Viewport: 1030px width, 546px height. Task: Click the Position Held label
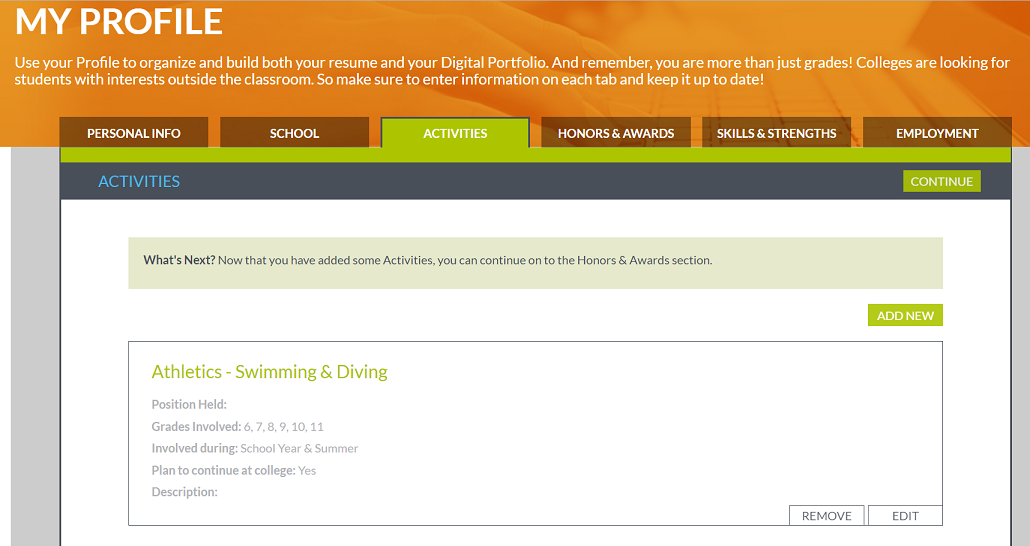point(189,405)
